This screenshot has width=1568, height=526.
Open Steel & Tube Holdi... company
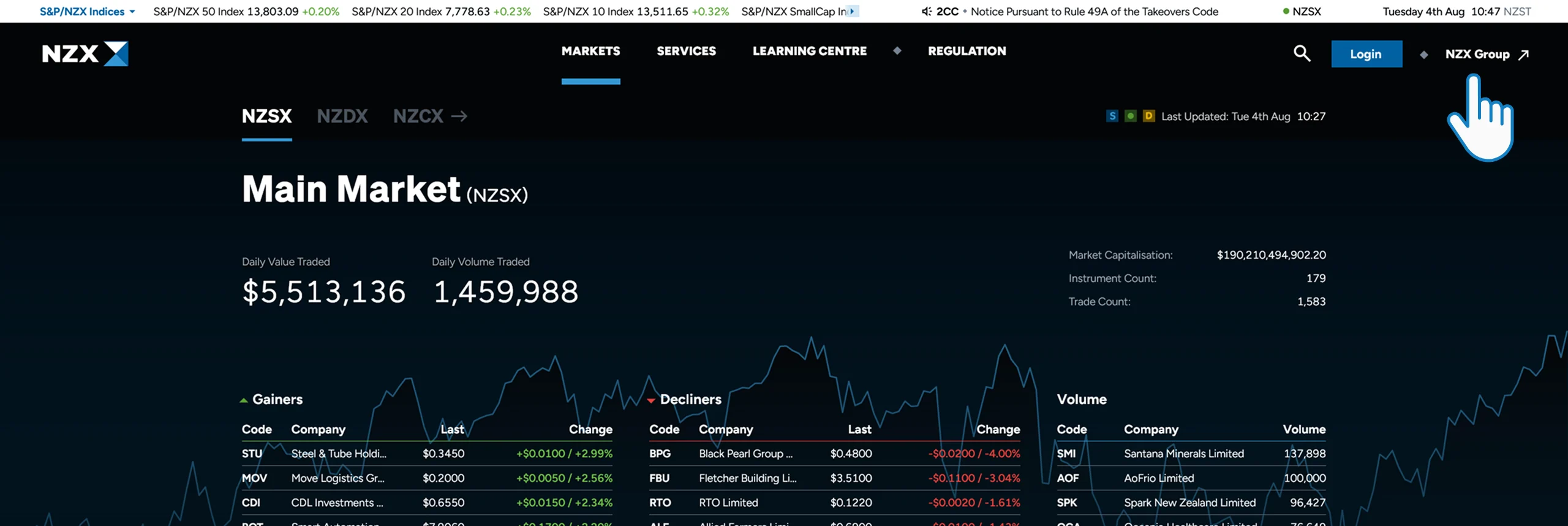click(x=339, y=454)
